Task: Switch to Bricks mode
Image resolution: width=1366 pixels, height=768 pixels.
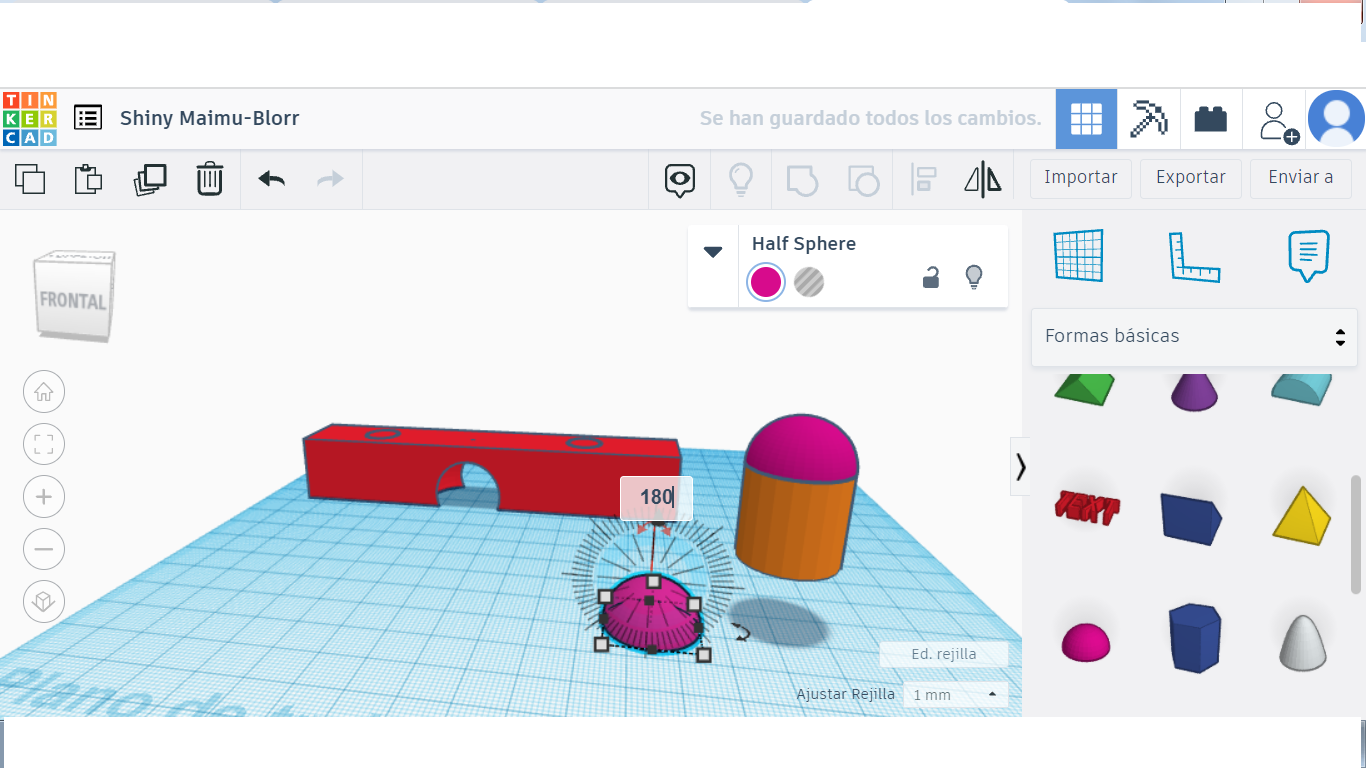Action: [x=1211, y=119]
